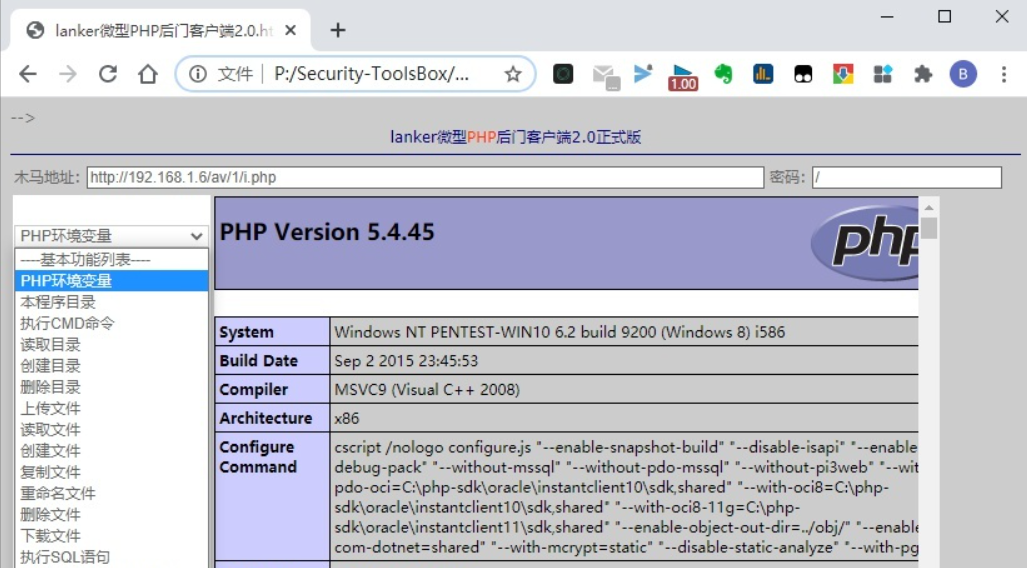Click the Configure Command row label
This screenshot has width=1027, height=568.
click(x=258, y=457)
